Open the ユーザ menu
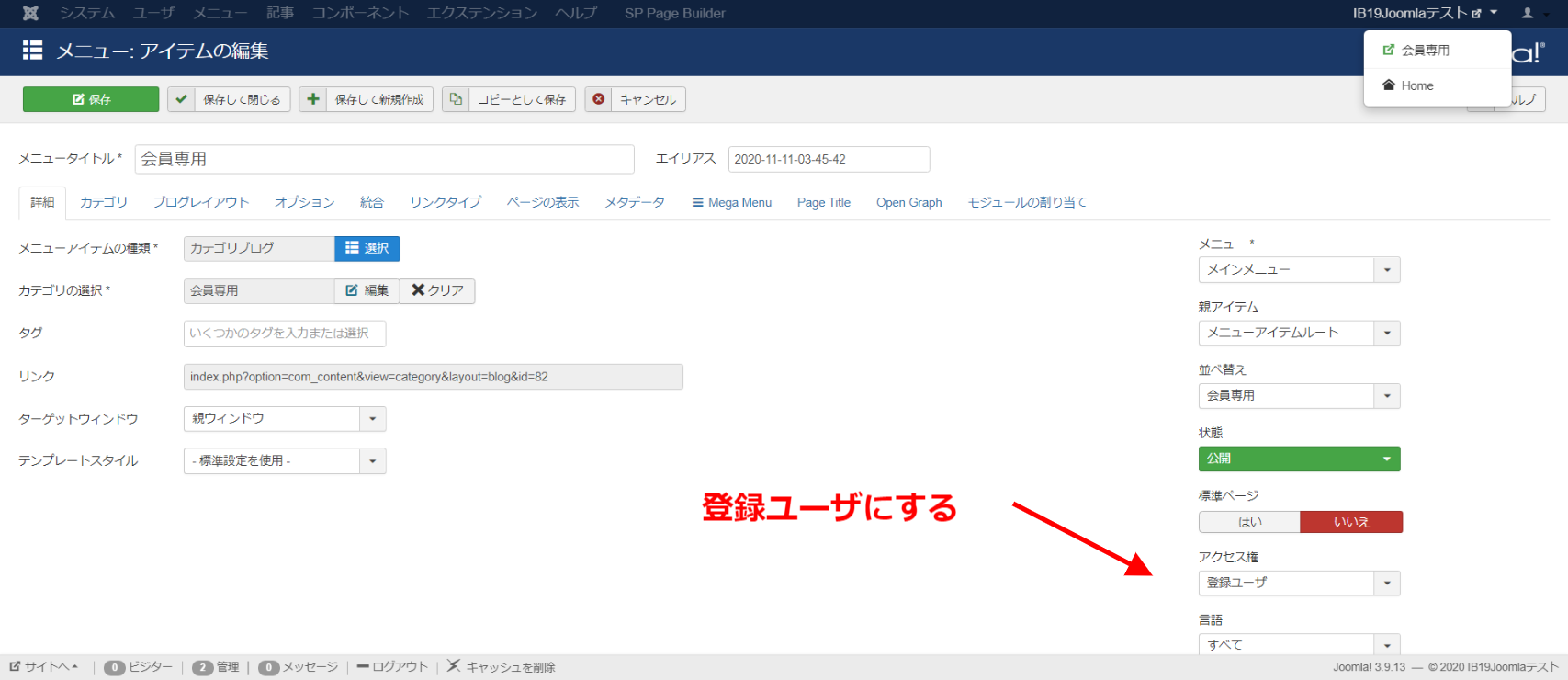 (x=153, y=13)
